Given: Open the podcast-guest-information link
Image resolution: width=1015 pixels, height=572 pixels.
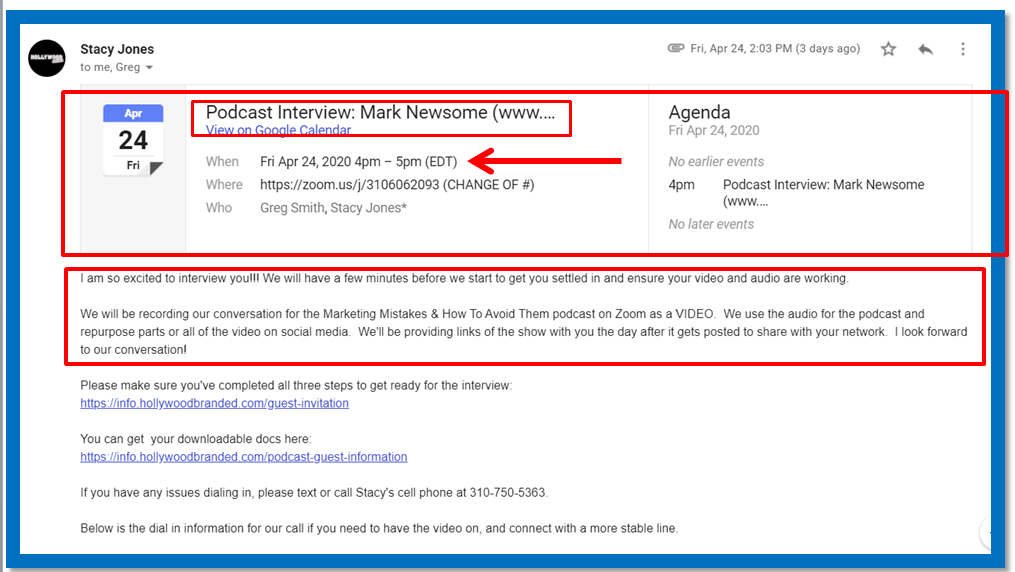Looking at the screenshot, I should click(243, 456).
